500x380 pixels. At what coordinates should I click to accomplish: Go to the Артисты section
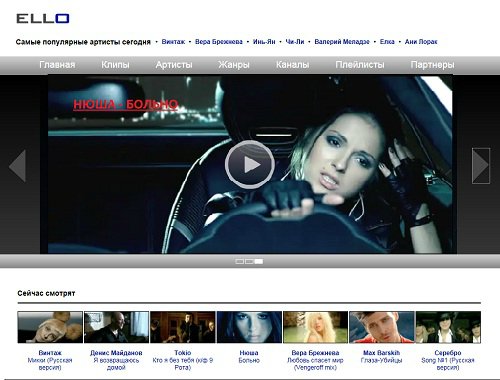point(174,65)
